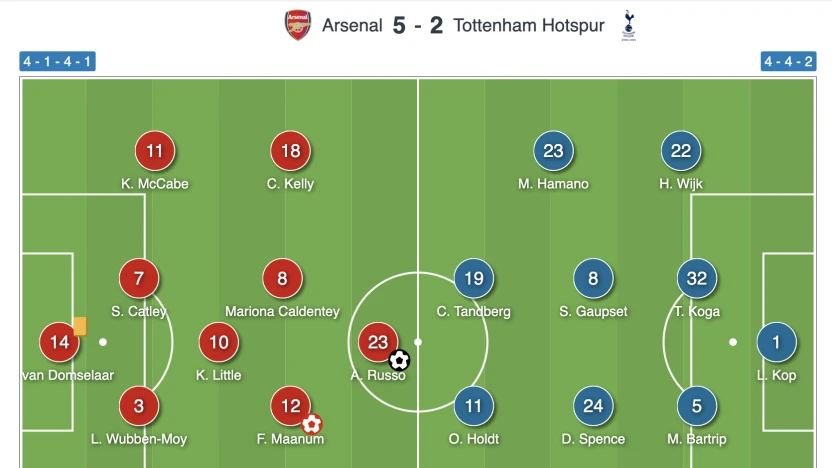This screenshot has height=468, width=832.
Task: Click goal icon on F. Maanum
Action: point(312,424)
